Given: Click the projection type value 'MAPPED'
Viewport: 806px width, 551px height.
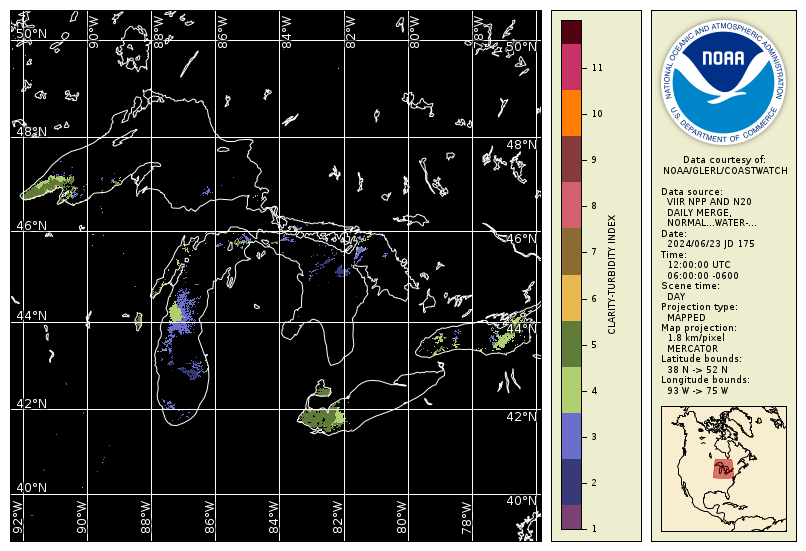Looking at the screenshot, I should pos(686,318).
